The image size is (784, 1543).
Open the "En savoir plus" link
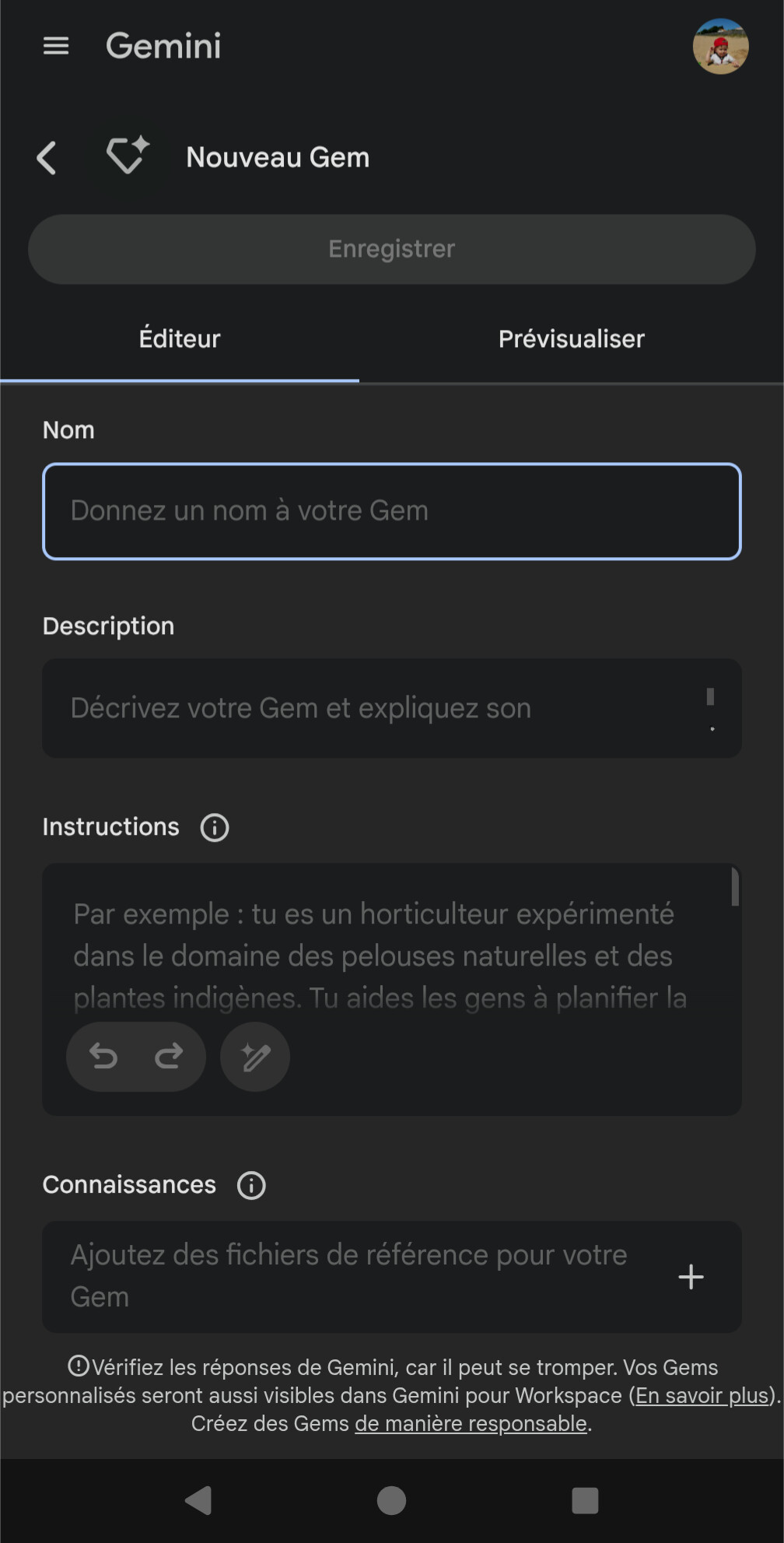[x=702, y=1396]
